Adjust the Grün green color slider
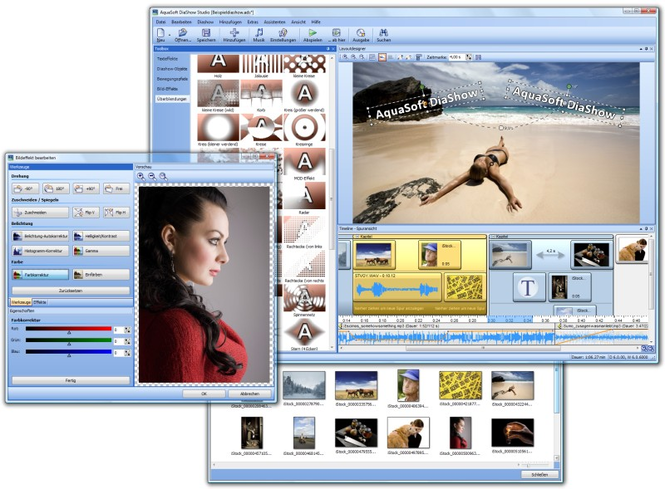The width and height of the screenshot is (665, 489). coord(68,341)
